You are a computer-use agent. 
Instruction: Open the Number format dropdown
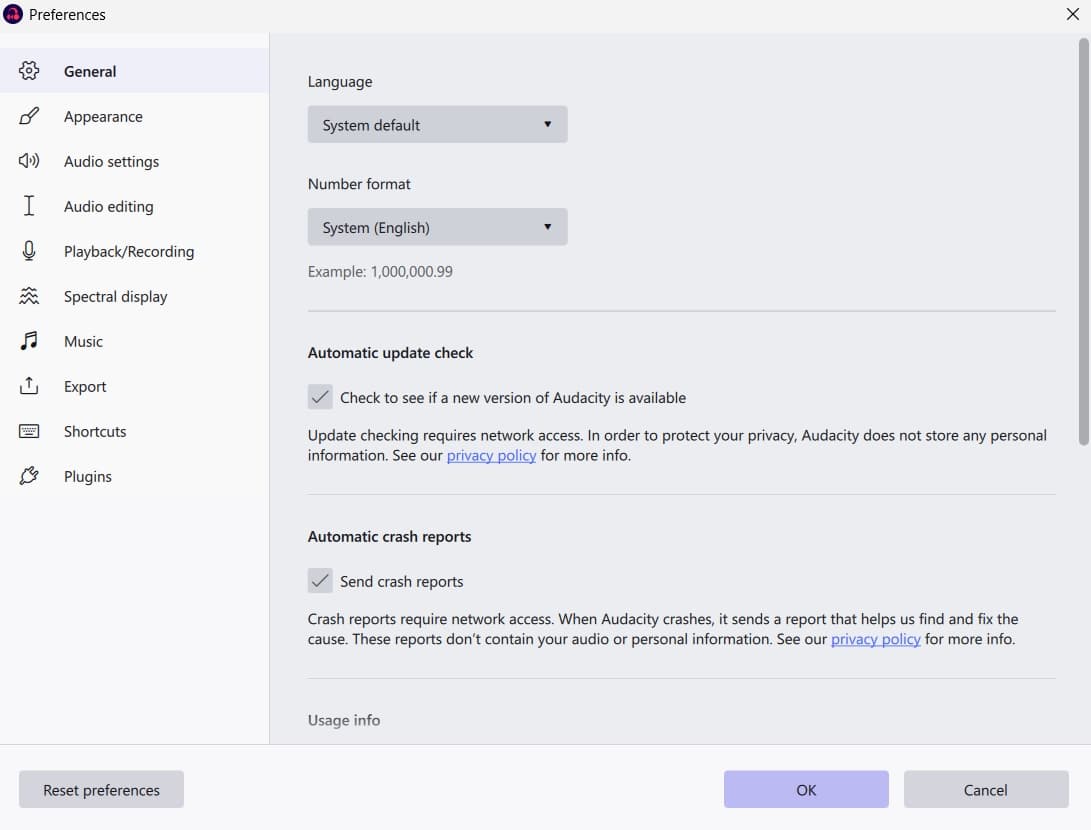pyautogui.click(x=438, y=227)
